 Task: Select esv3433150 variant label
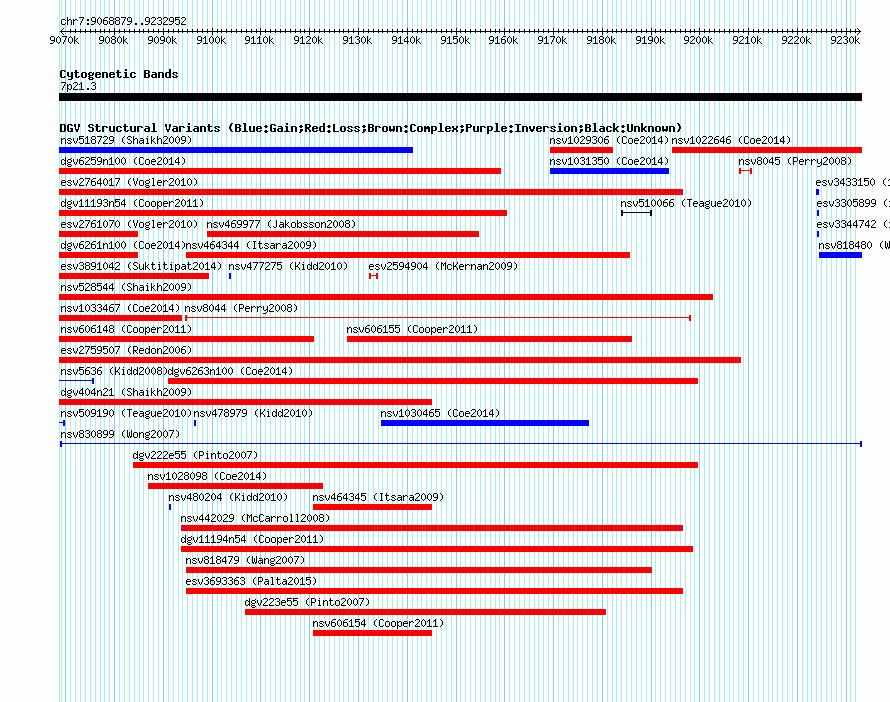click(853, 182)
